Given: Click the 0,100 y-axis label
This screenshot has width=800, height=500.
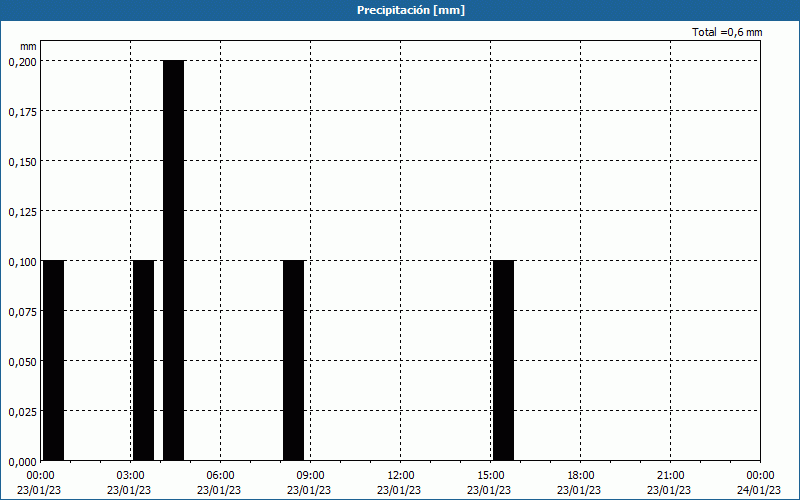Looking at the screenshot, I should (x=22, y=262).
